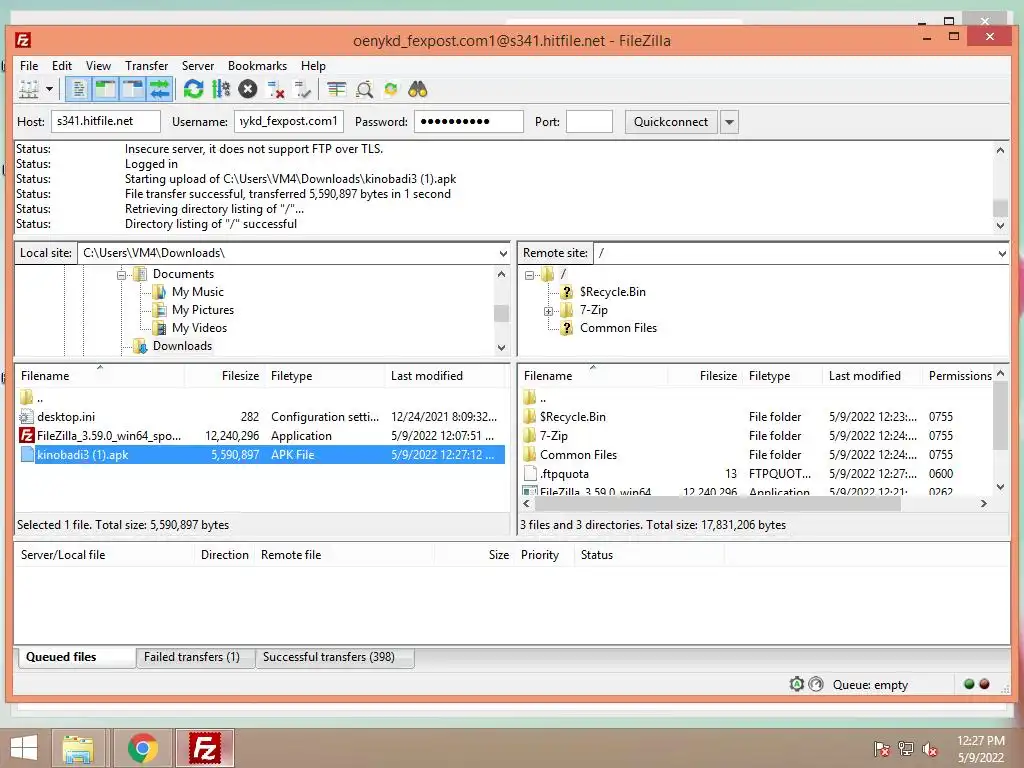Image resolution: width=1024 pixels, height=768 pixels.
Task: Click the local tree scrollbar up arrow
Action: tap(502, 274)
